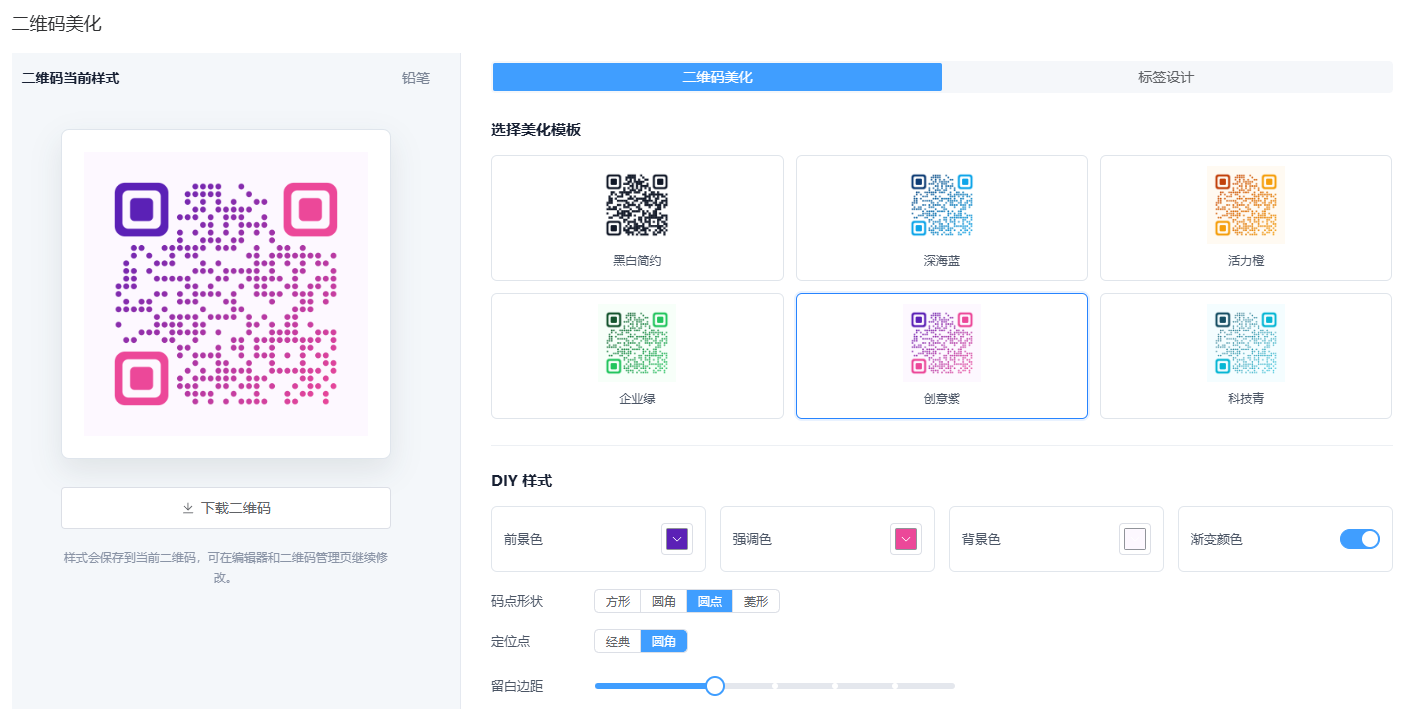
Task: Switch to the 标签设计 tab
Action: 1166,77
